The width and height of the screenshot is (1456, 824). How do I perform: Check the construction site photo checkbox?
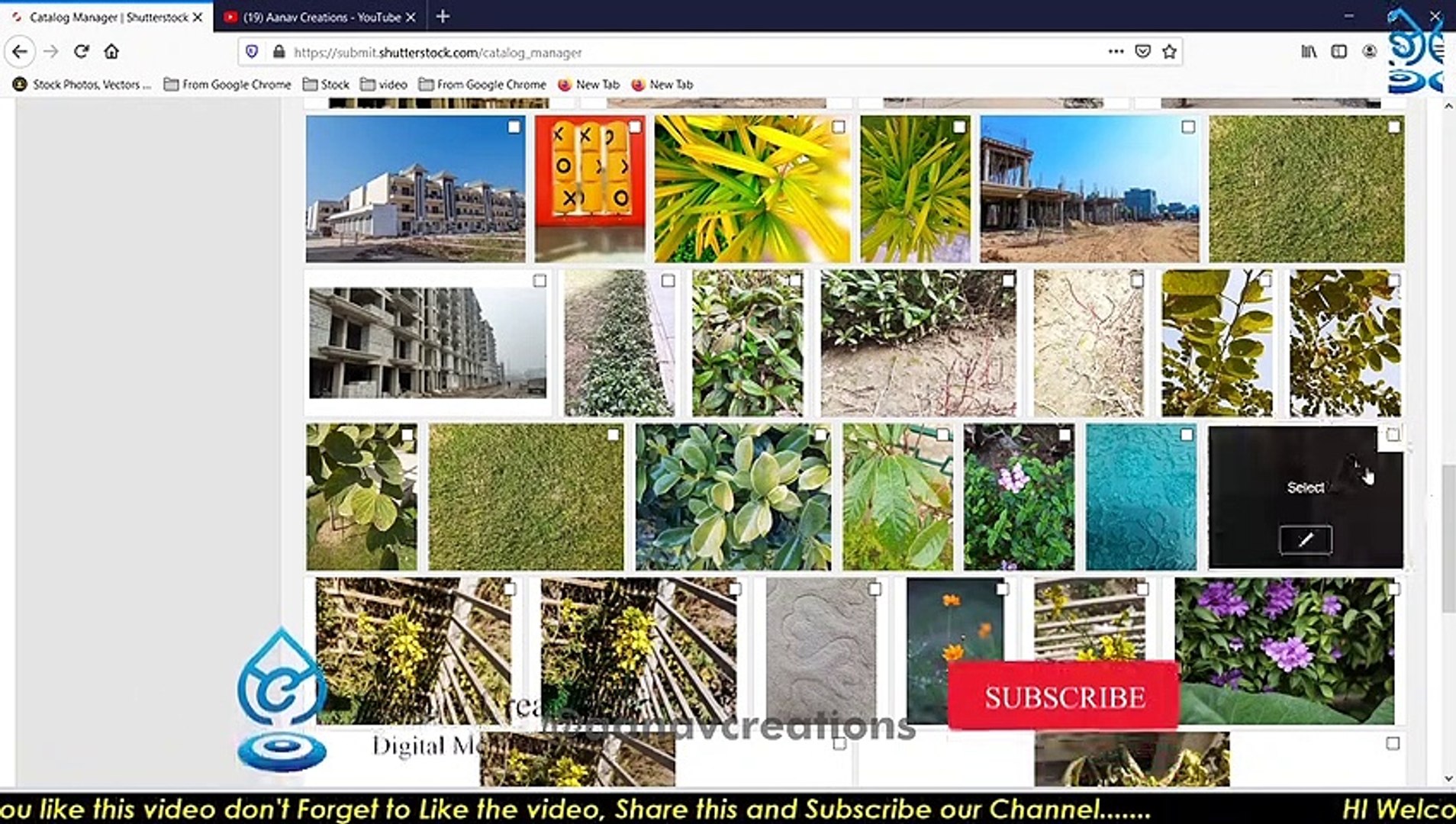click(1188, 127)
